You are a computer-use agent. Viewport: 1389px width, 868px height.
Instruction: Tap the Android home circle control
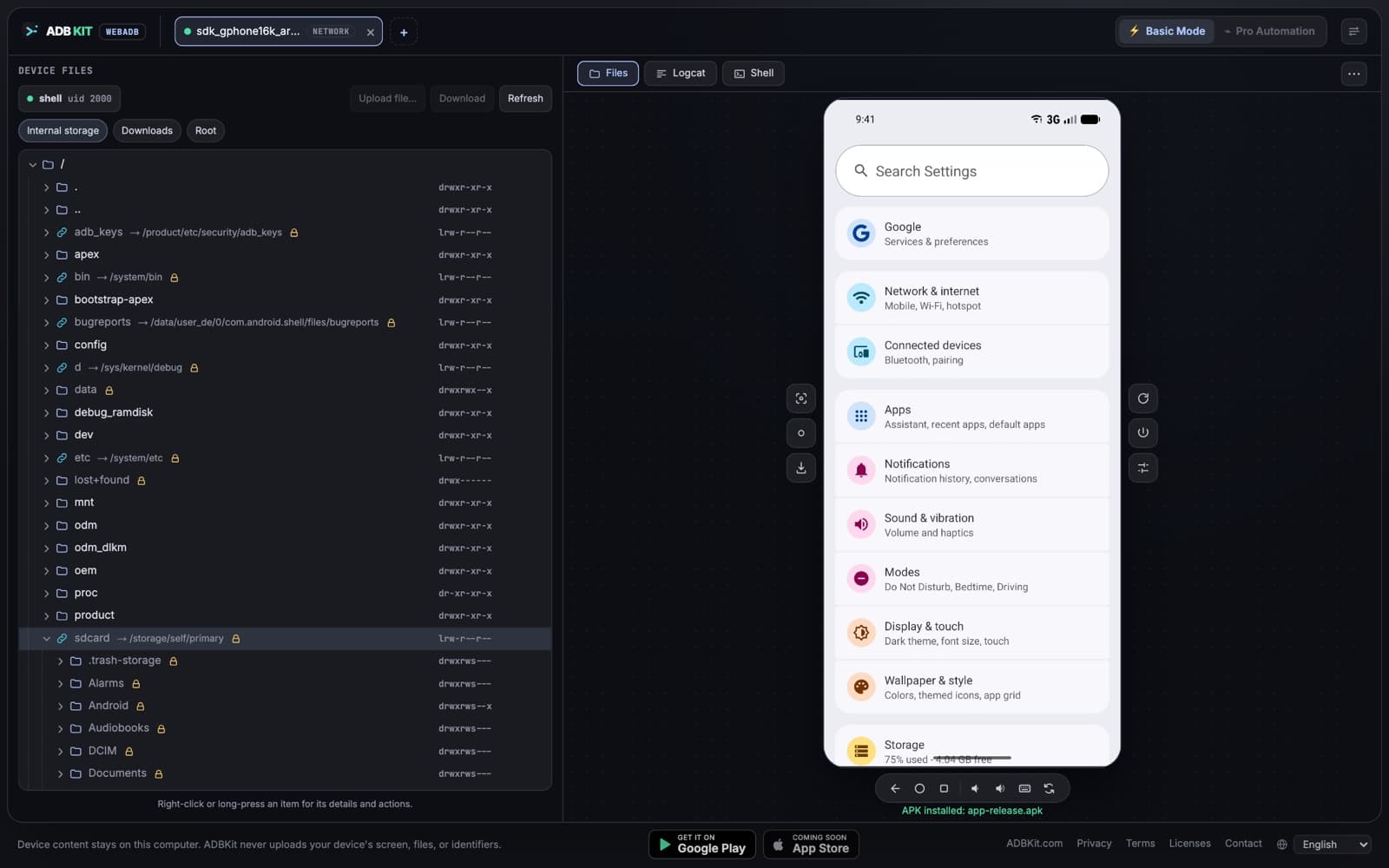click(919, 788)
